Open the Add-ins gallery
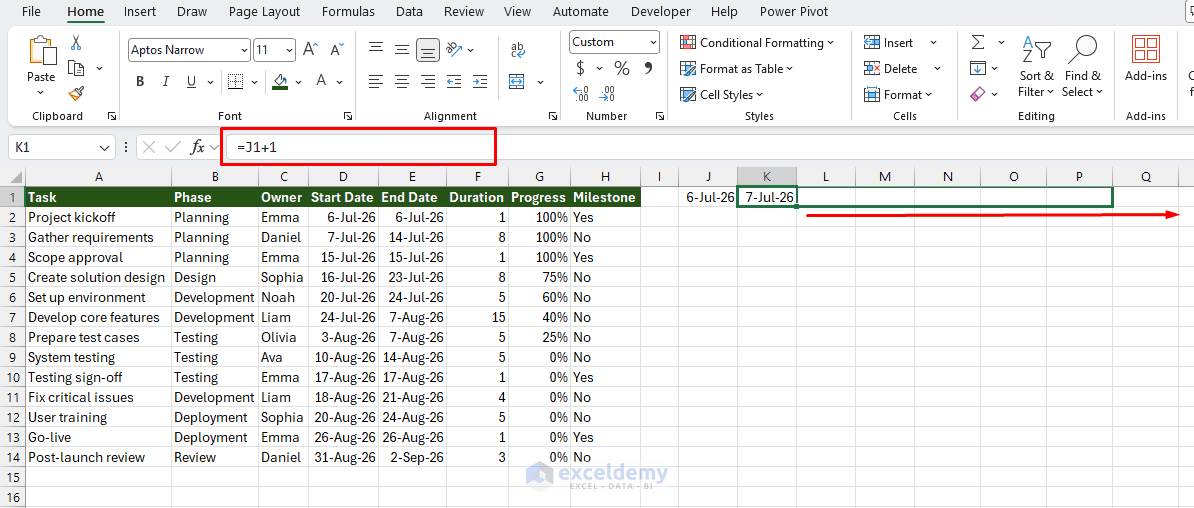Screen dimensions: 1194x508 pyautogui.click(x=1146, y=58)
